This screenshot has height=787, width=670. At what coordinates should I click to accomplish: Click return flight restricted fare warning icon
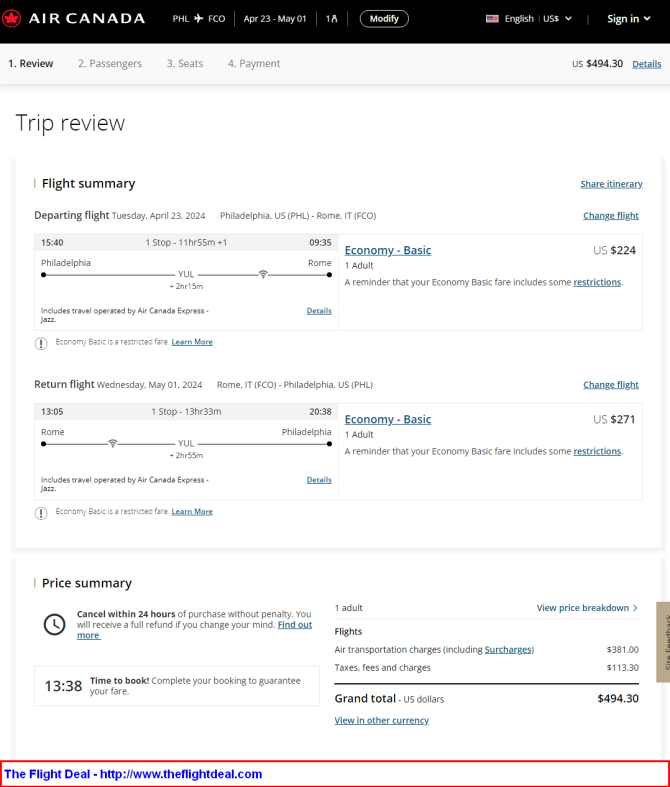coord(41,513)
